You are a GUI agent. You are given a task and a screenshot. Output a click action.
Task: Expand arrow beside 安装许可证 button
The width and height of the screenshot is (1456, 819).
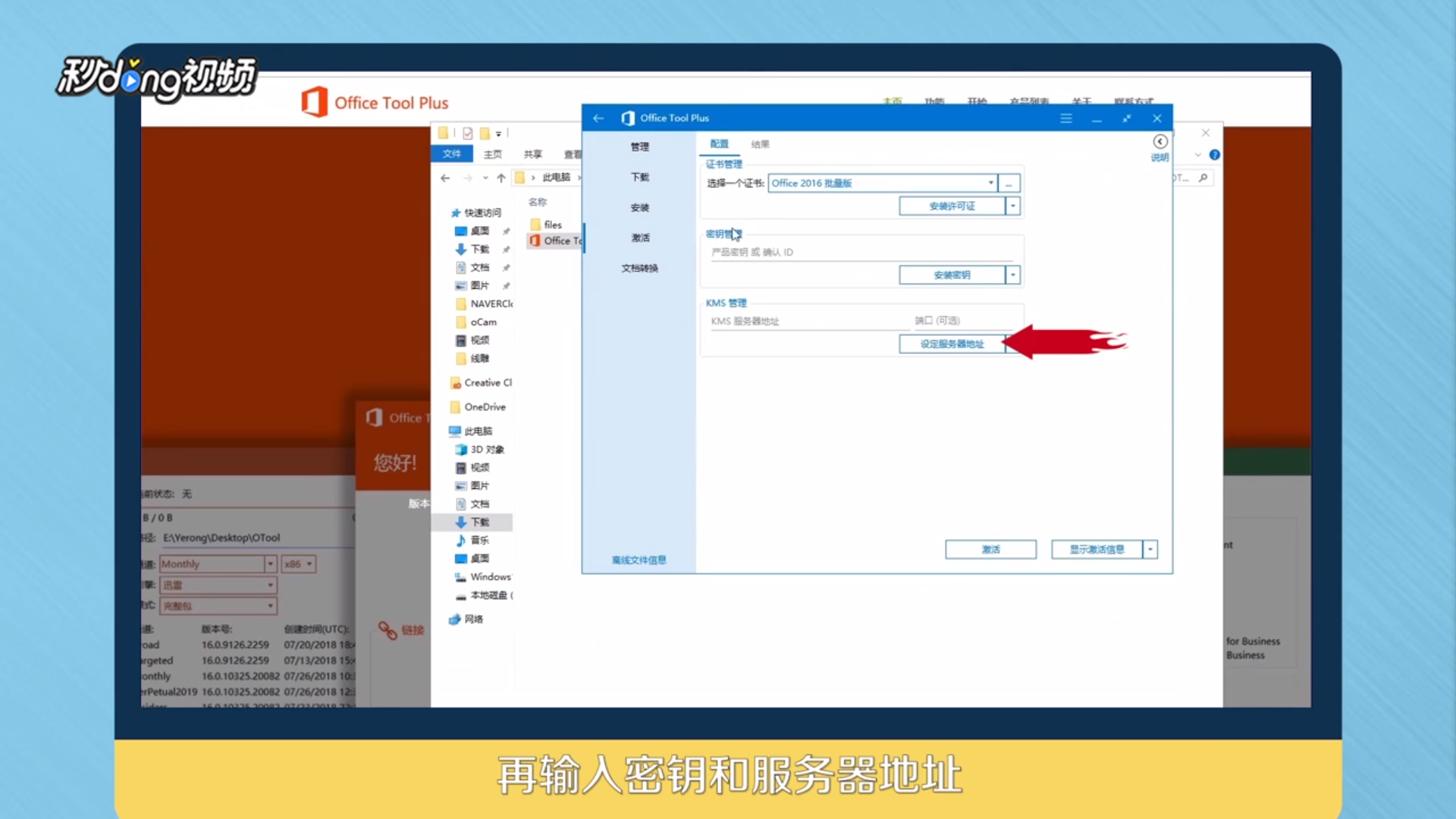[1013, 206]
